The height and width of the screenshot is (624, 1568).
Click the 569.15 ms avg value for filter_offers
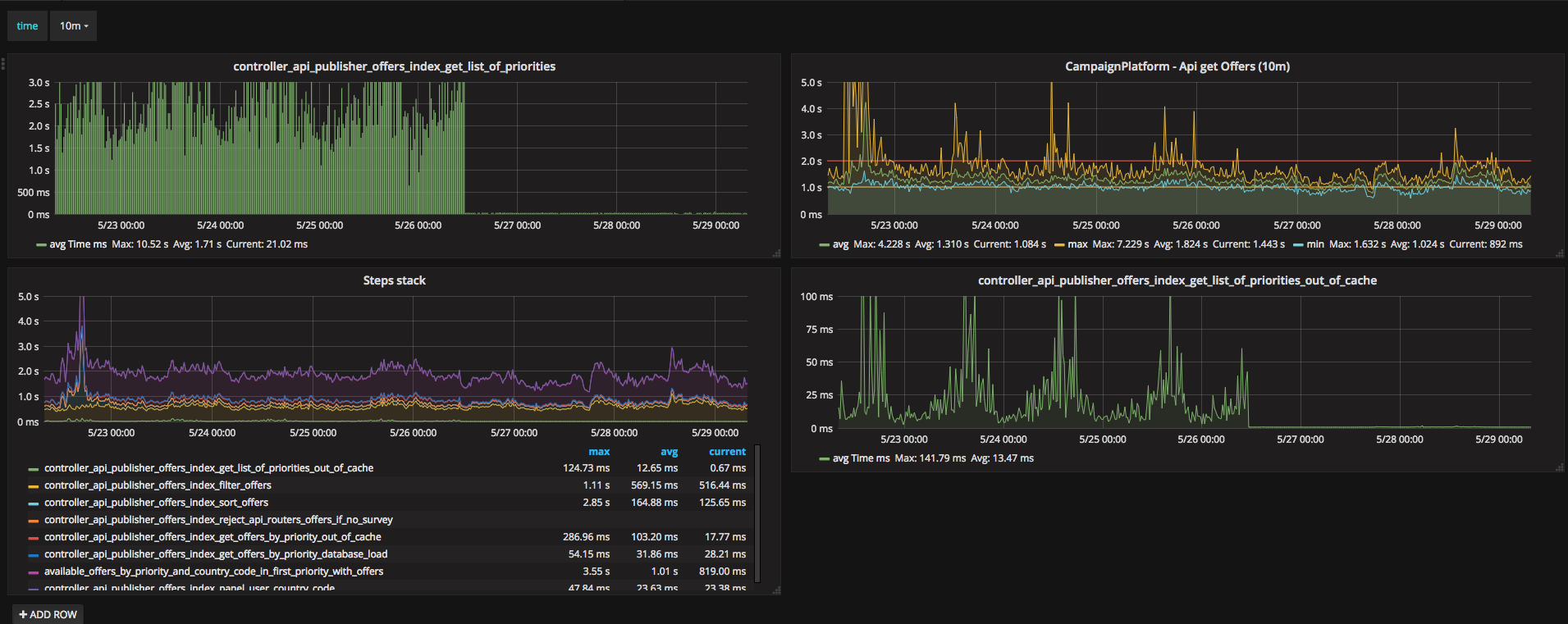coord(654,485)
